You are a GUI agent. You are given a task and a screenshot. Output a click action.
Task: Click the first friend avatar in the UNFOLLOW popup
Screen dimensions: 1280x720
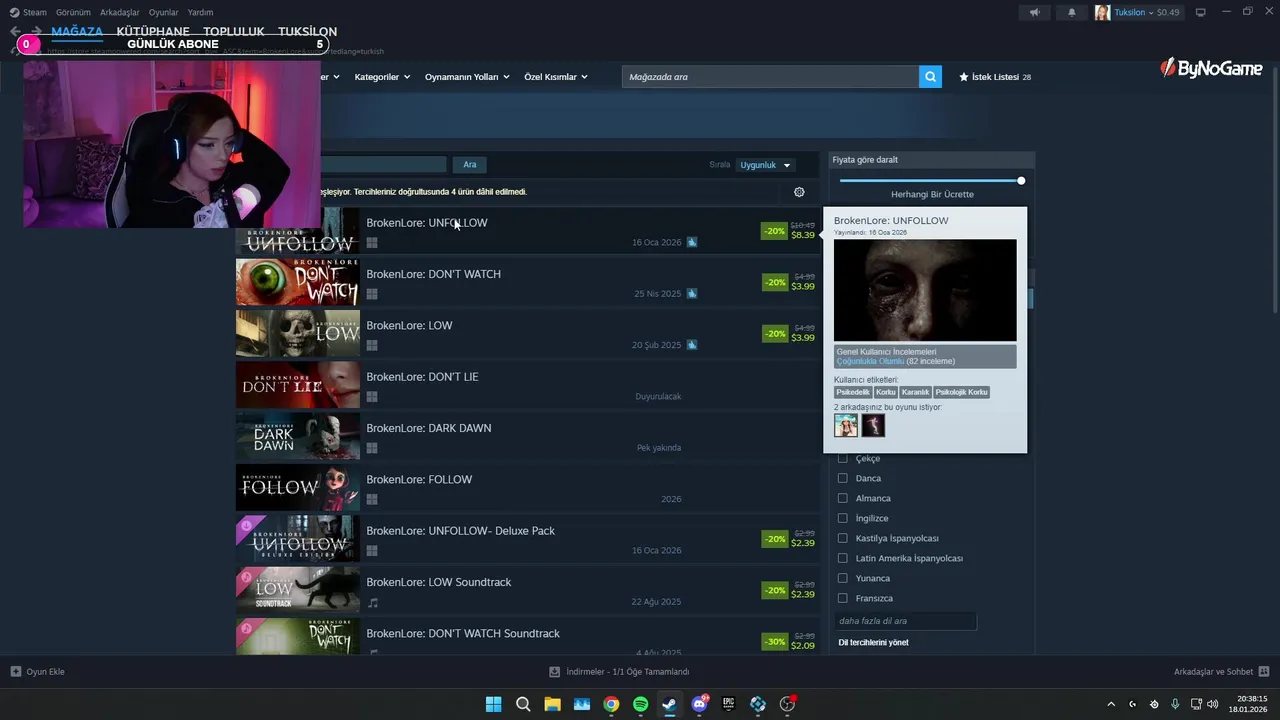[846, 426]
